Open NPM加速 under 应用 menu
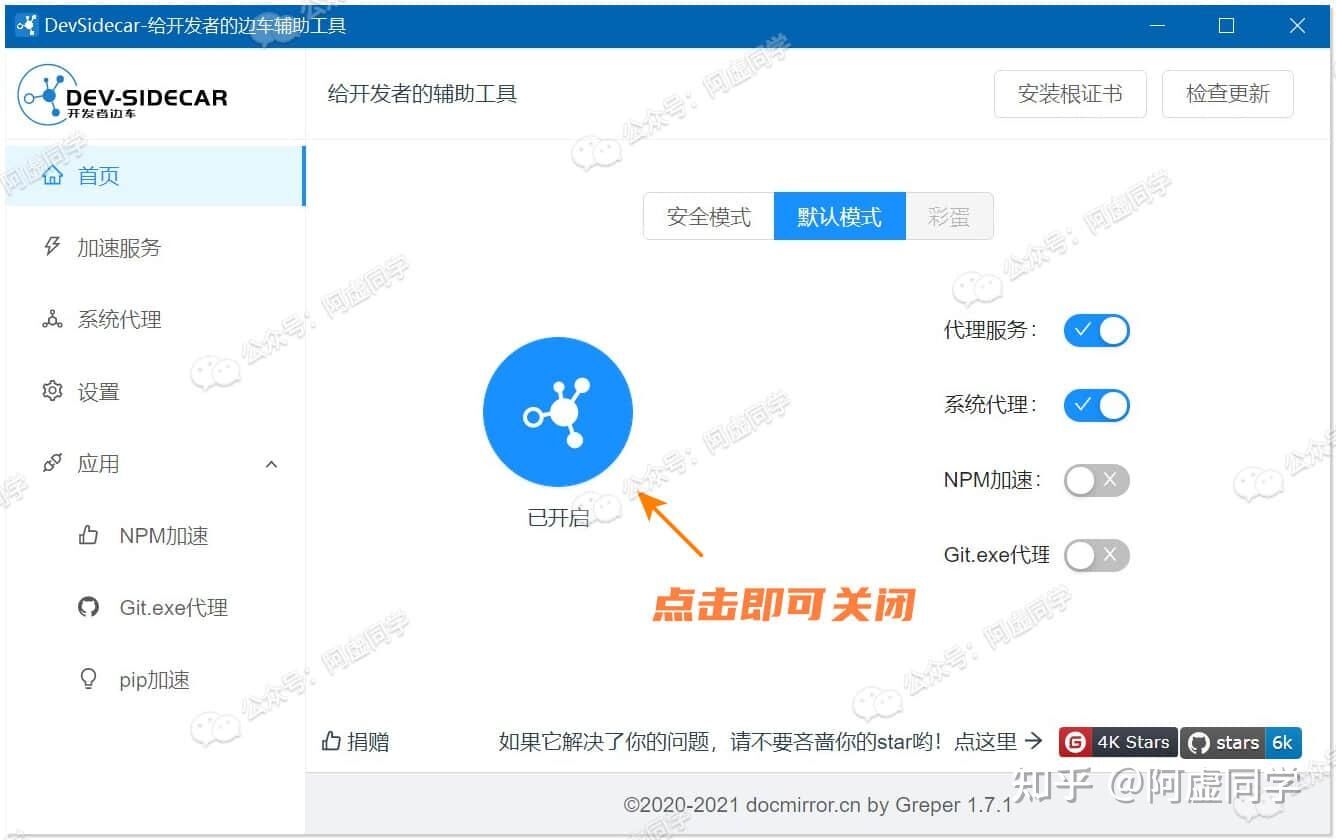The width and height of the screenshot is (1336, 840). tap(163, 536)
